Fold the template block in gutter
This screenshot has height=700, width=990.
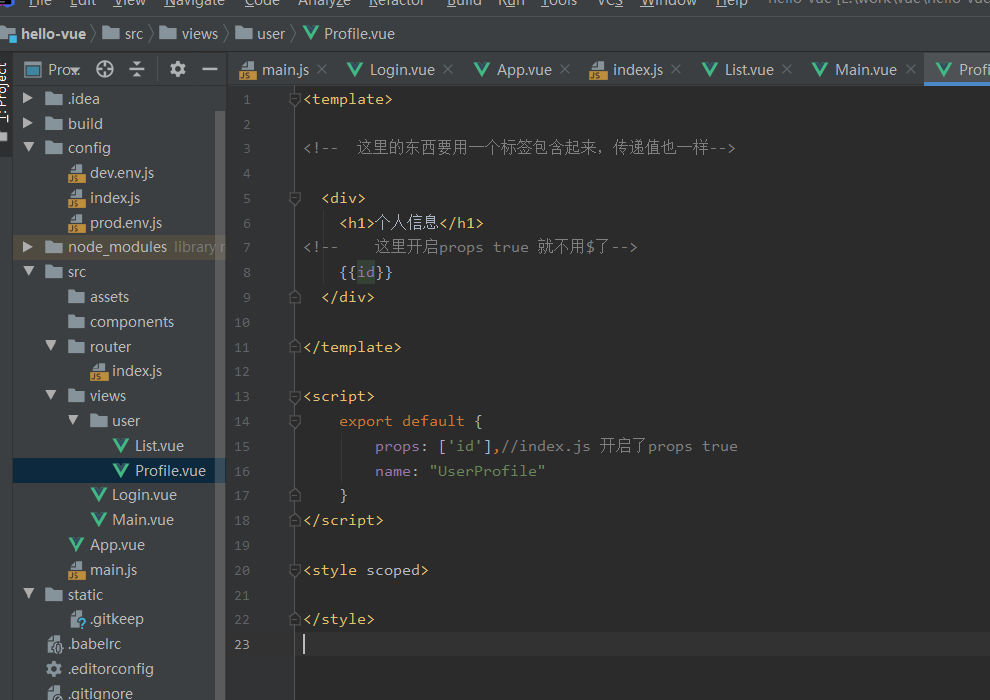295,99
